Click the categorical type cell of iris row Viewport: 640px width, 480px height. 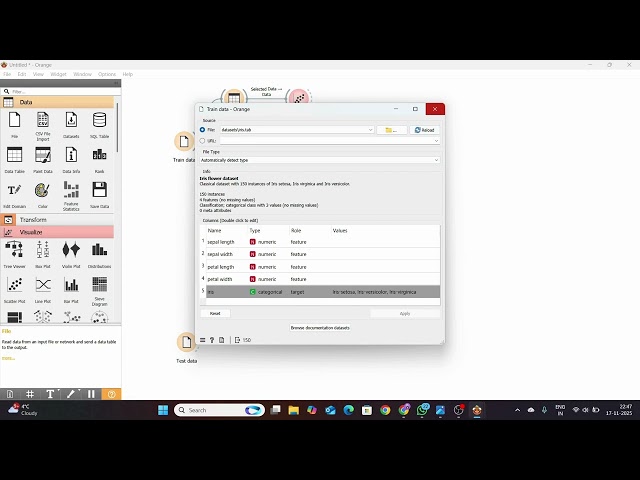(268, 292)
